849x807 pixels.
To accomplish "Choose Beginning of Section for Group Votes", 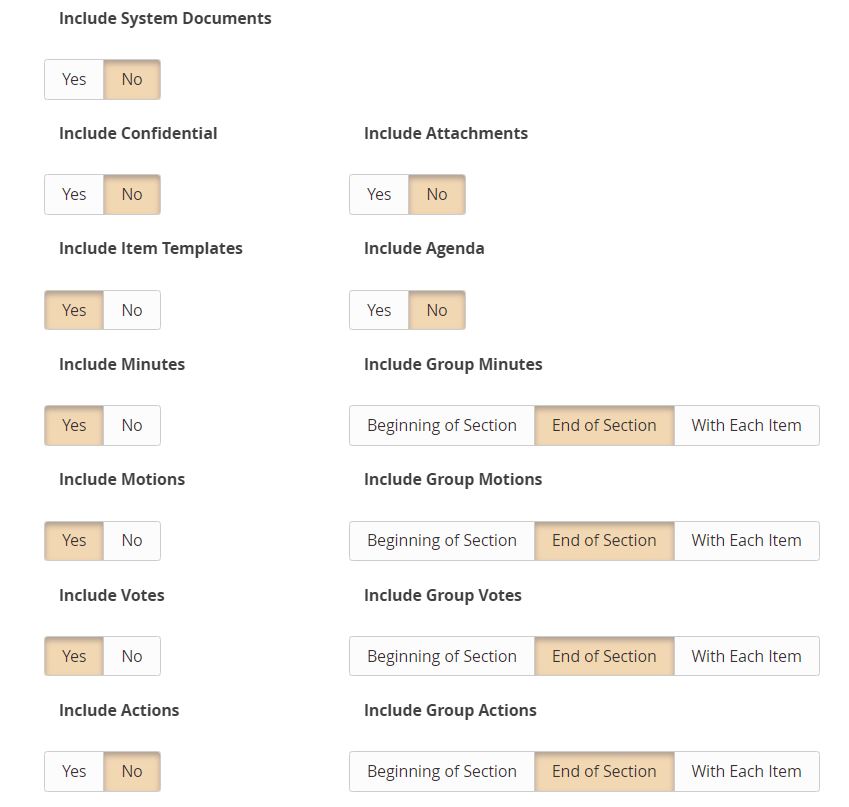I will pyautogui.click(x=442, y=656).
